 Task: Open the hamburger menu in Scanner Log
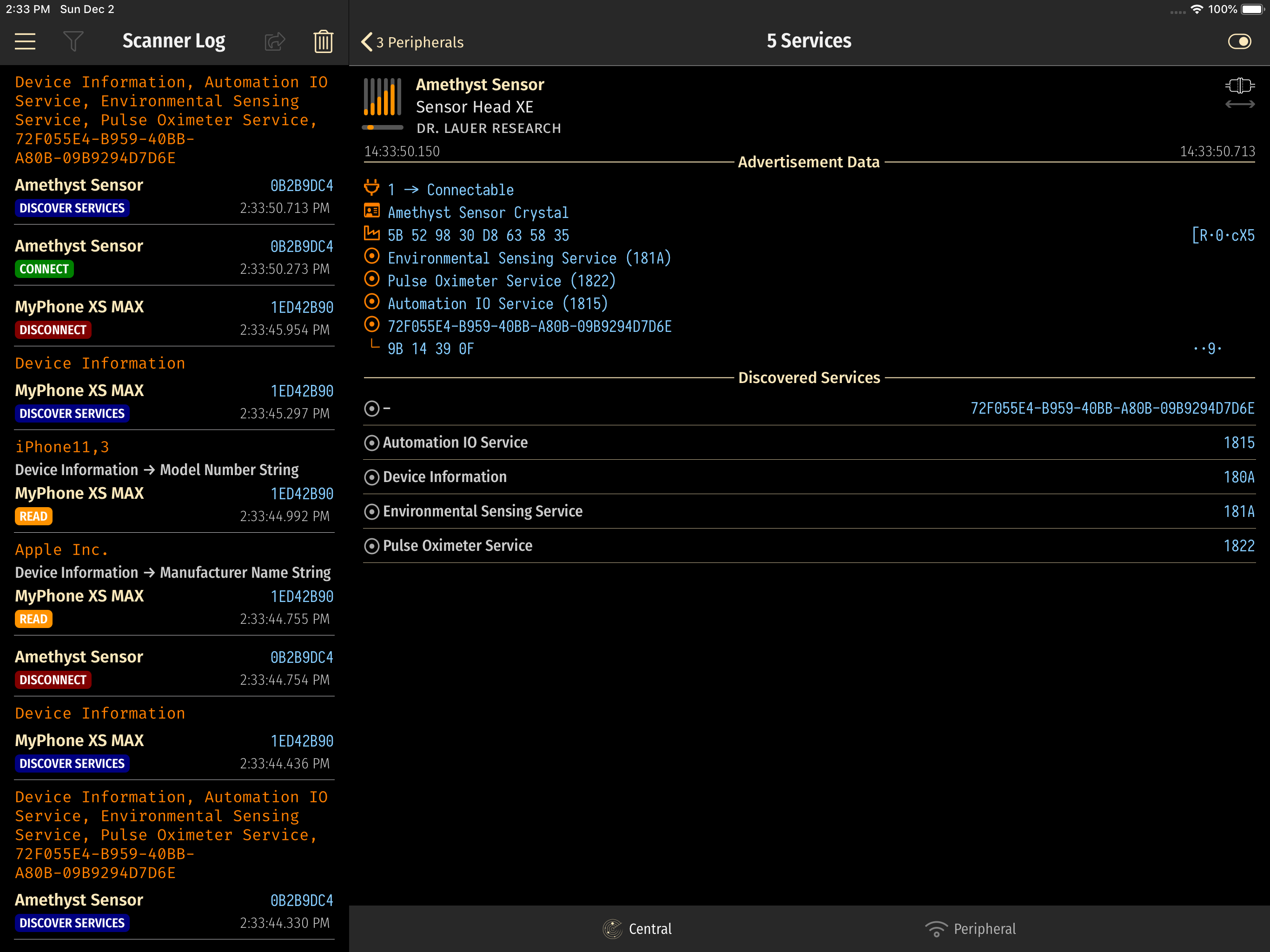25,41
